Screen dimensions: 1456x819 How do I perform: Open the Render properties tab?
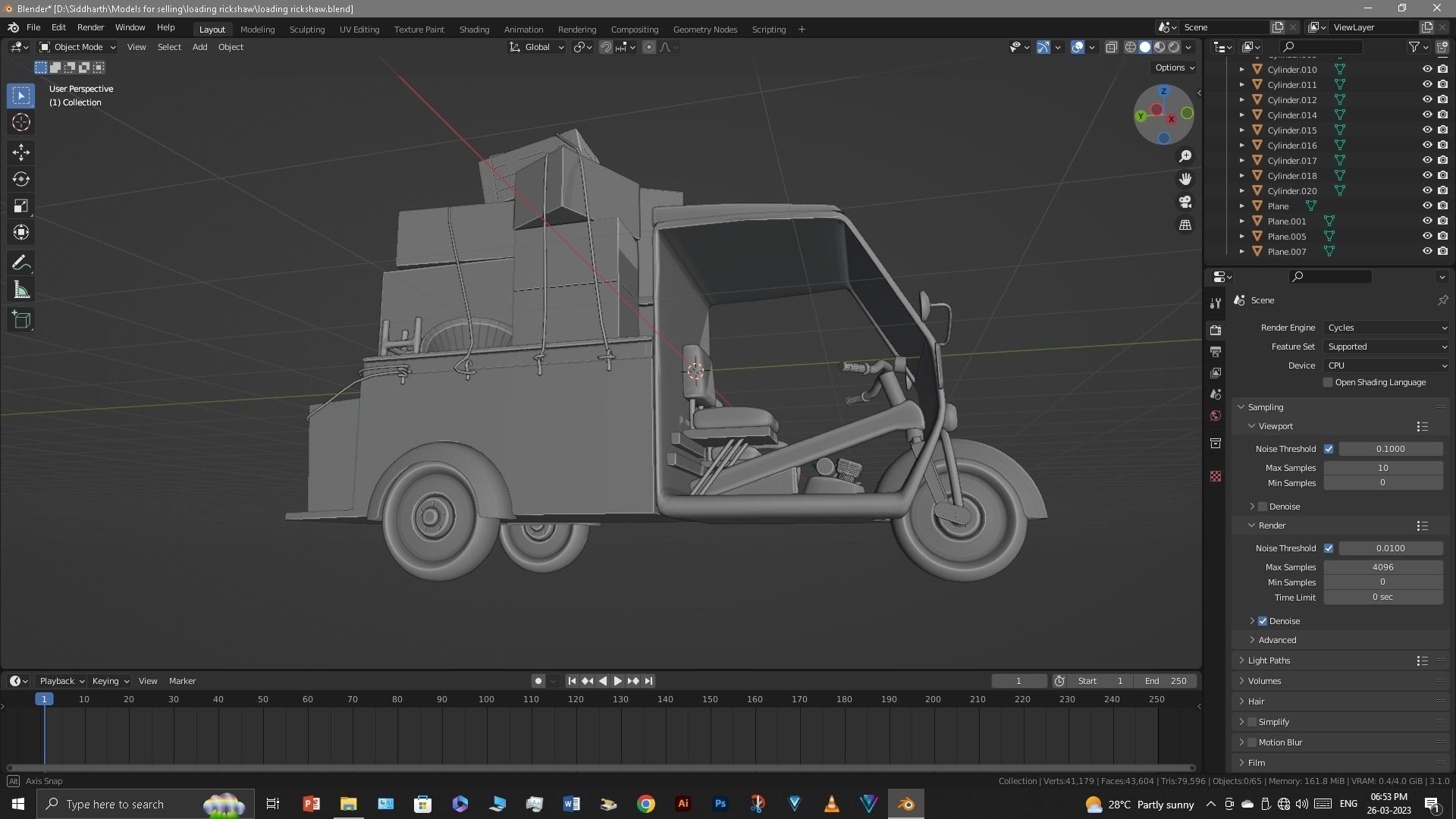[x=1216, y=331]
